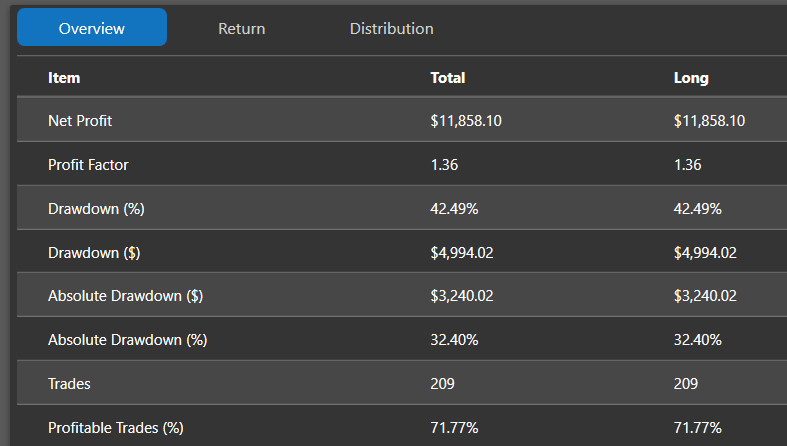The height and width of the screenshot is (446, 787).
Task: Click the Long column header
Action: click(691, 78)
